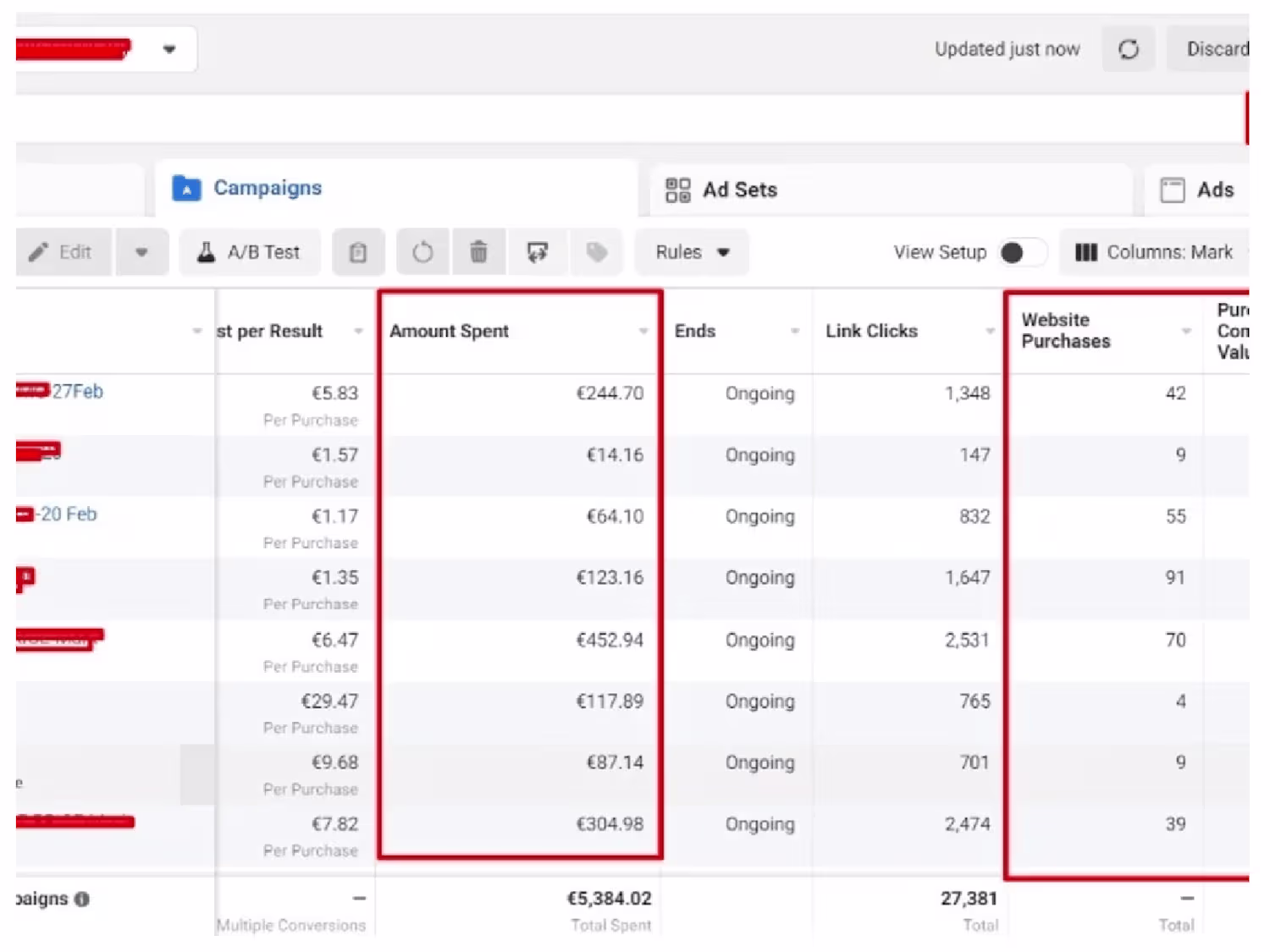1270x952 pixels.
Task: Click the refresh icon beside Updated just now
Action: tap(1128, 49)
